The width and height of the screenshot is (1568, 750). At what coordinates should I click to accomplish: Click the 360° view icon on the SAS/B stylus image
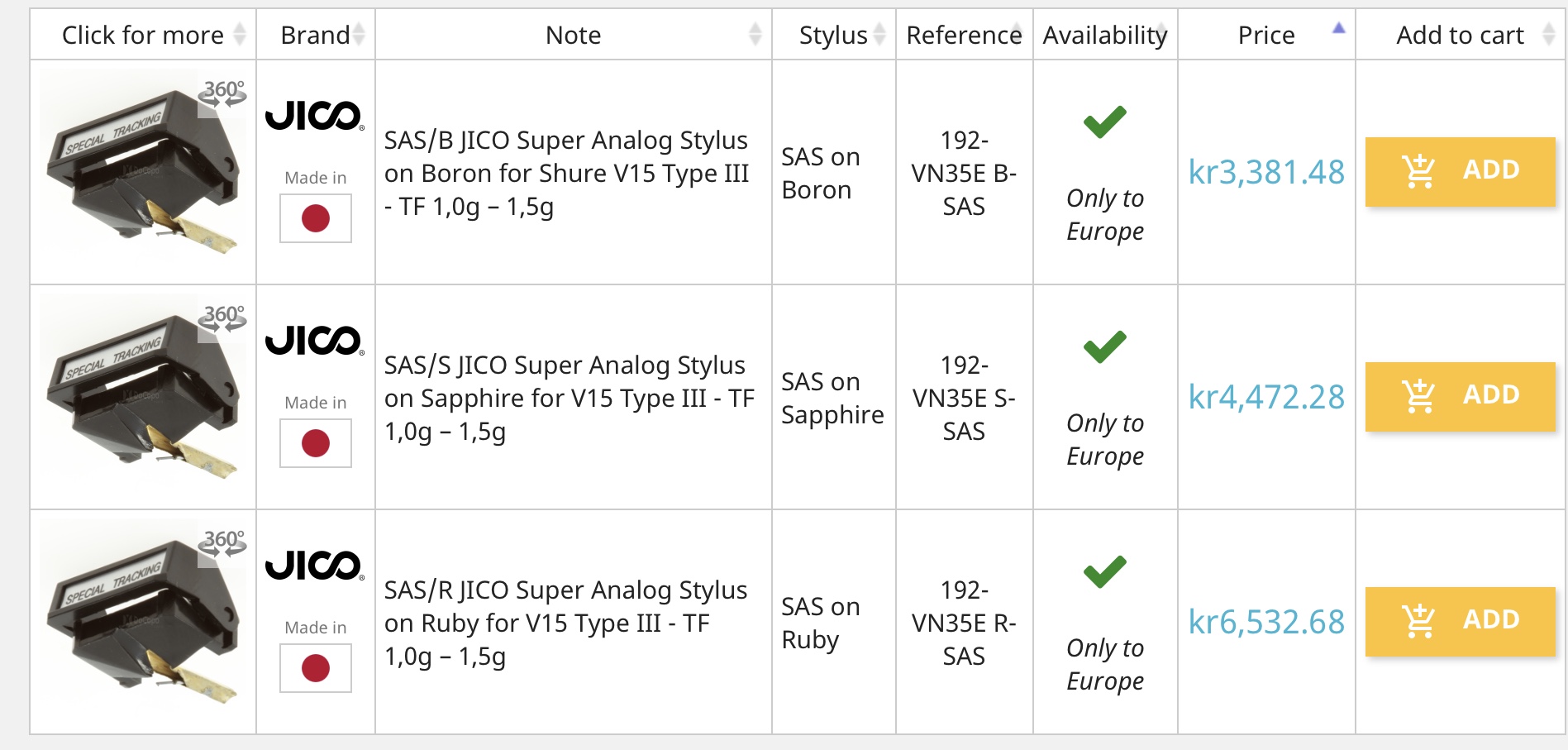point(223,93)
